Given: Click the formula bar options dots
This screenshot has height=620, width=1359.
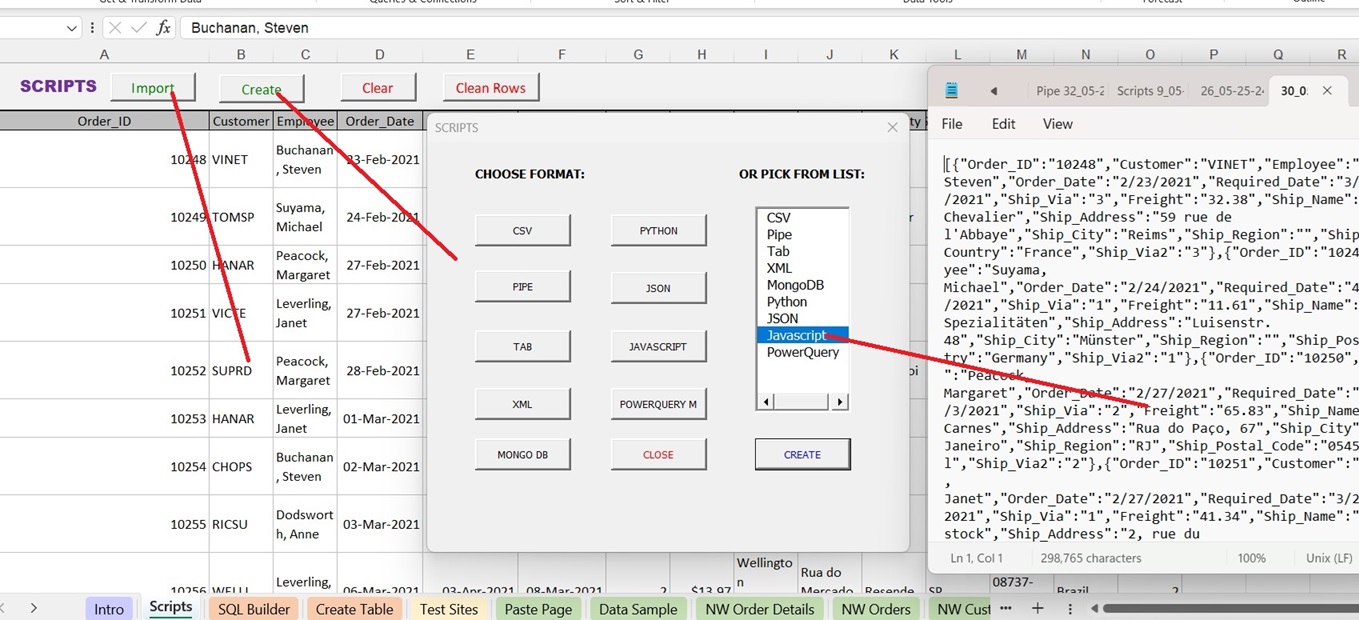Looking at the screenshot, I should [x=92, y=28].
